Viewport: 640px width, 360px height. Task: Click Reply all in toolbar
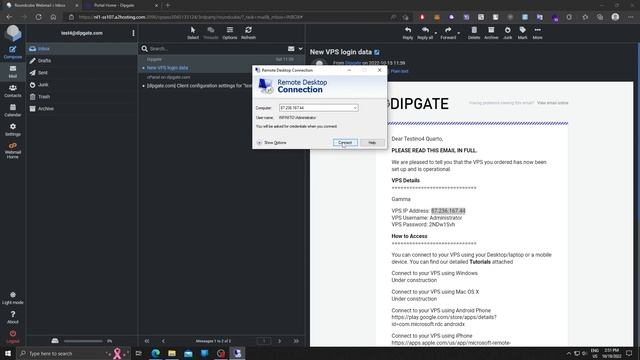[425, 33]
